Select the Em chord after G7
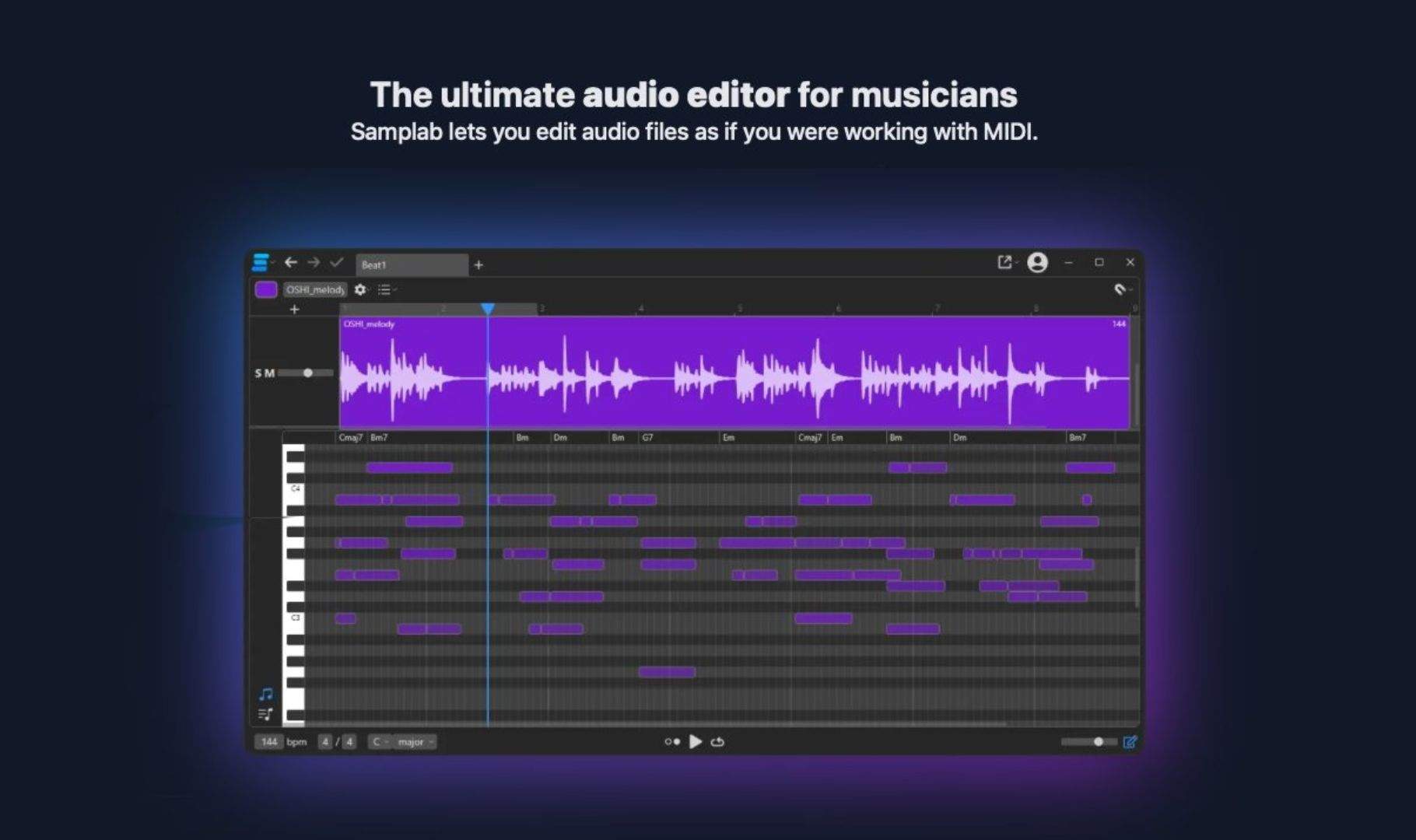The height and width of the screenshot is (840, 1416). pyautogui.click(x=728, y=438)
